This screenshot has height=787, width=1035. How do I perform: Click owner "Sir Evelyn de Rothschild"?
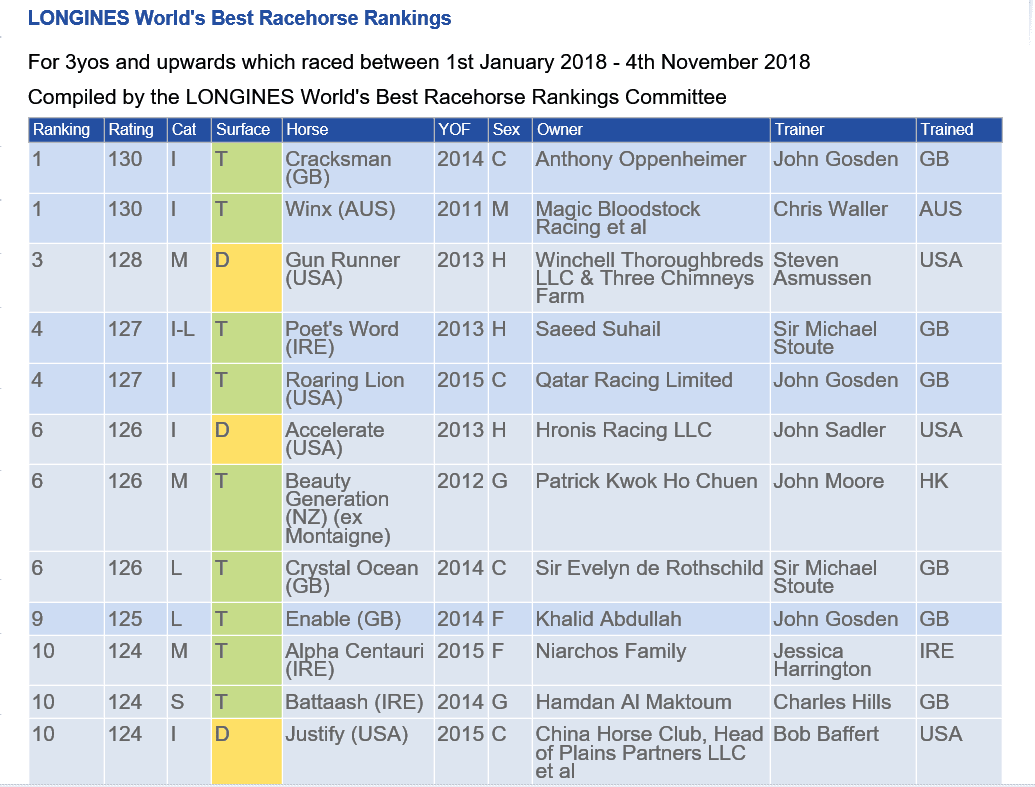point(649,568)
